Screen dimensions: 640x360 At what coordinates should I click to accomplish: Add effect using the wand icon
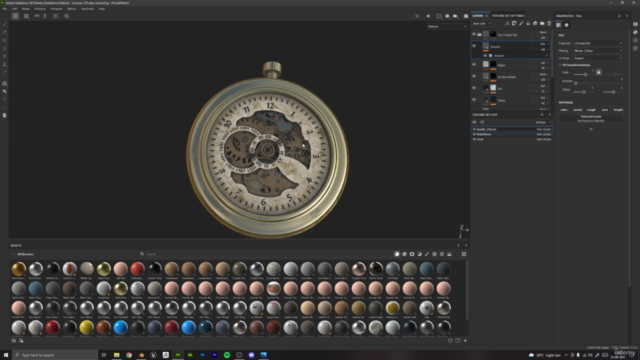tap(507, 23)
